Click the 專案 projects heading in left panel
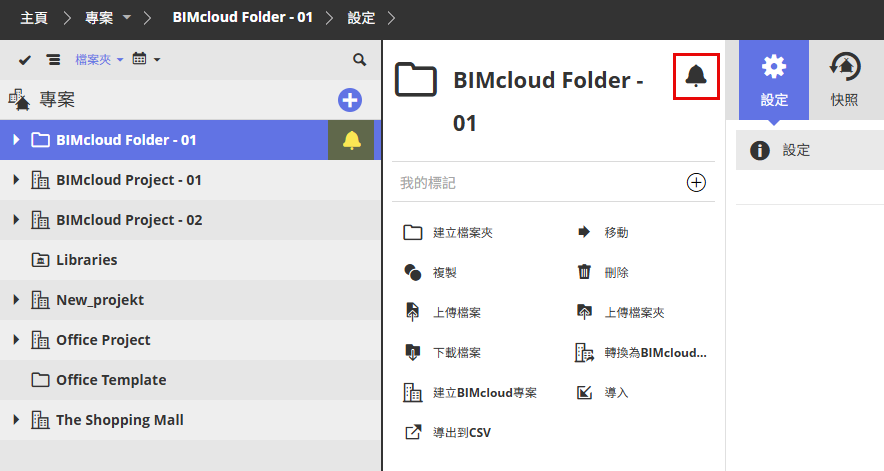This screenshot has height=471, width=884. 56,100
